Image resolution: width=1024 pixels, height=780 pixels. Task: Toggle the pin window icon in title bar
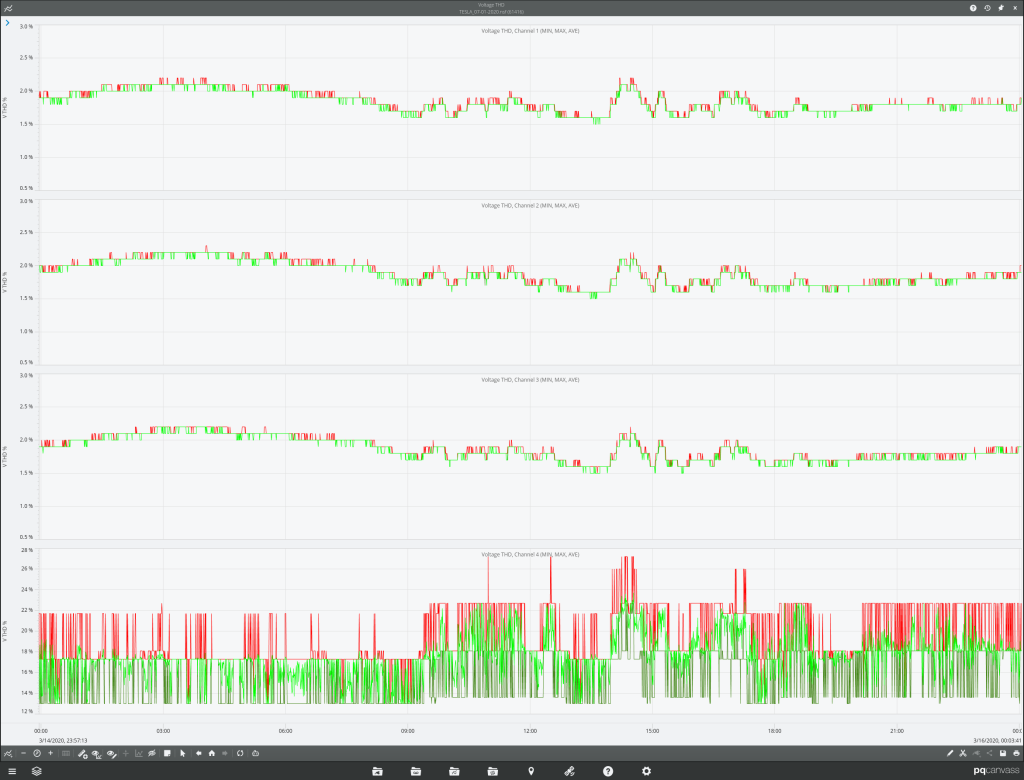1001,8
